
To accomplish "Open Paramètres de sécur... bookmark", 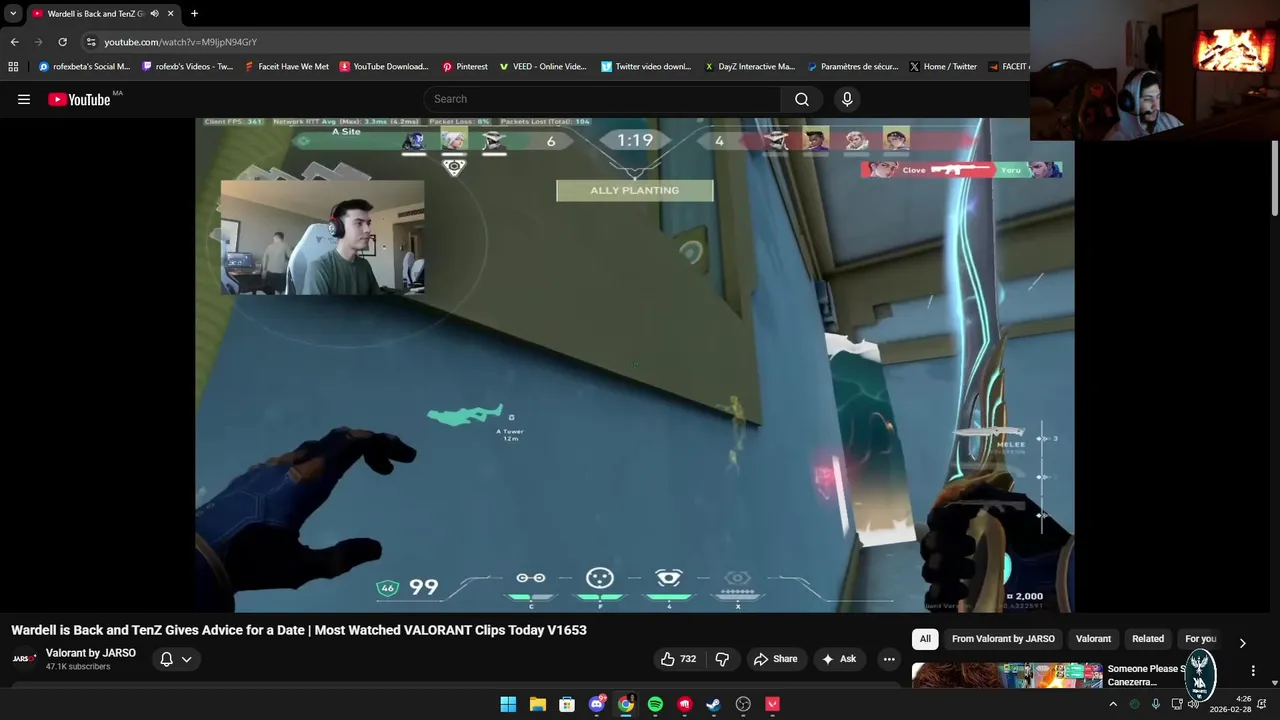I will tap(853, 67).
